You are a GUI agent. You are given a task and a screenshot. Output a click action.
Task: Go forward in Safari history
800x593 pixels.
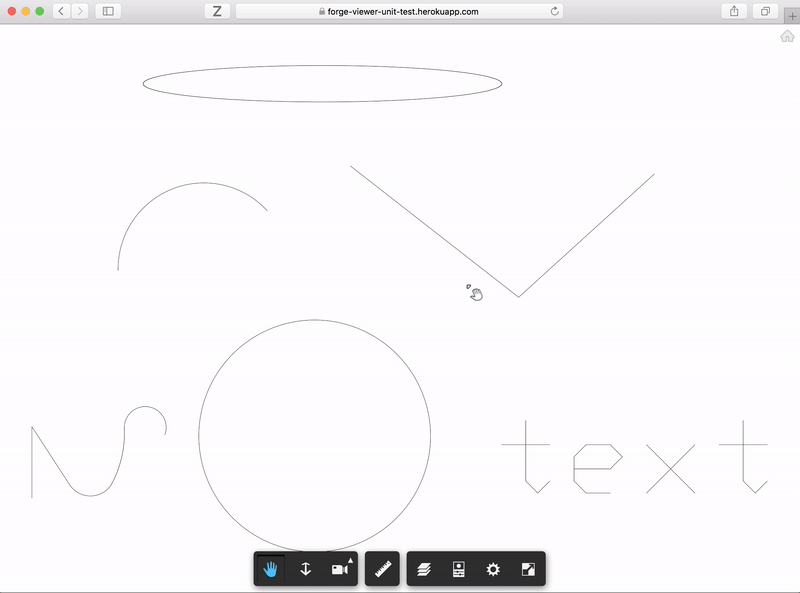[80, 11]
